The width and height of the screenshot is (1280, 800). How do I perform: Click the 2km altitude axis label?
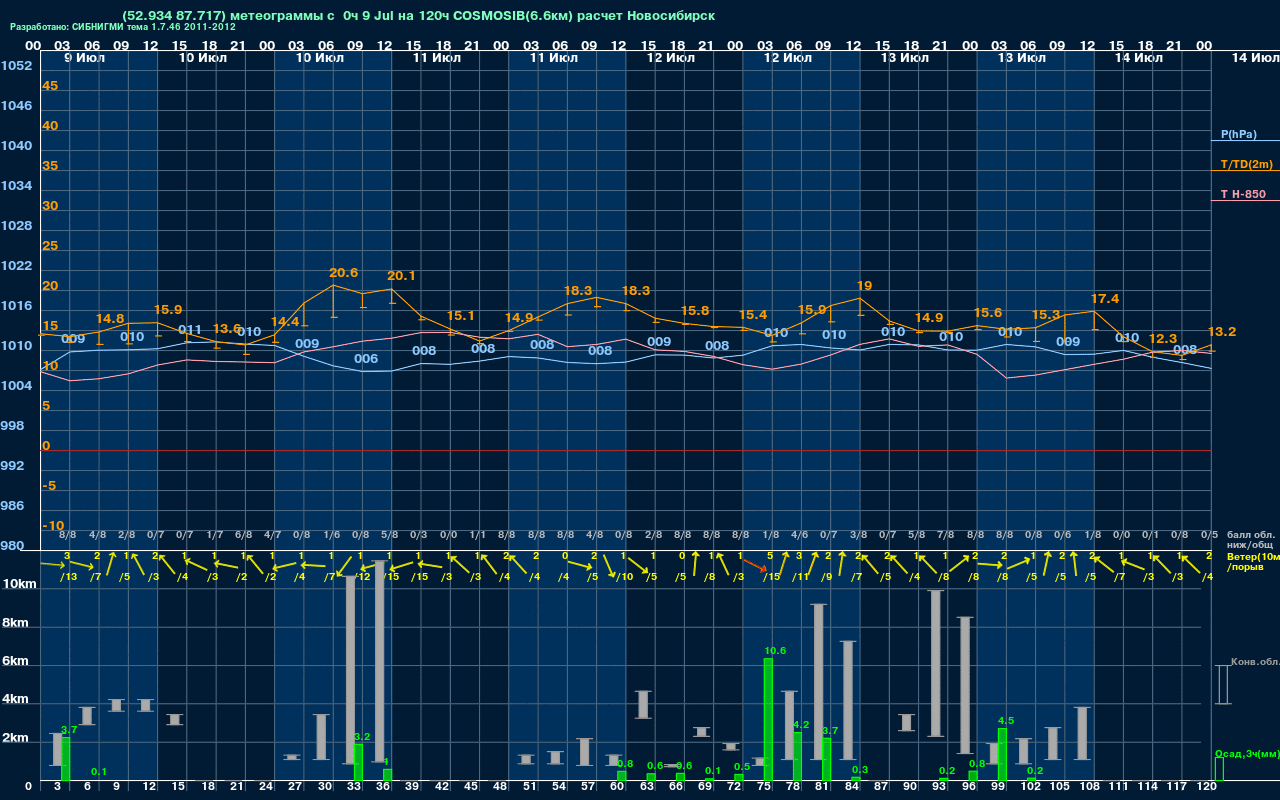pyautogui.click(x=15, y=738)
